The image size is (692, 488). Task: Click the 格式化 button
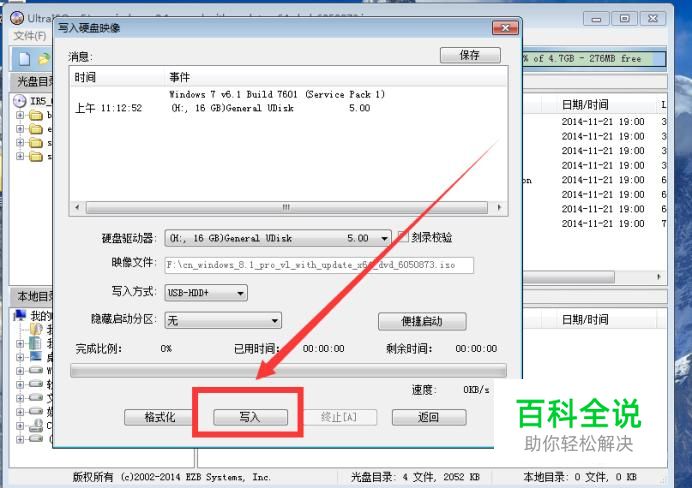pyautogui.click(x=160, y=417)
